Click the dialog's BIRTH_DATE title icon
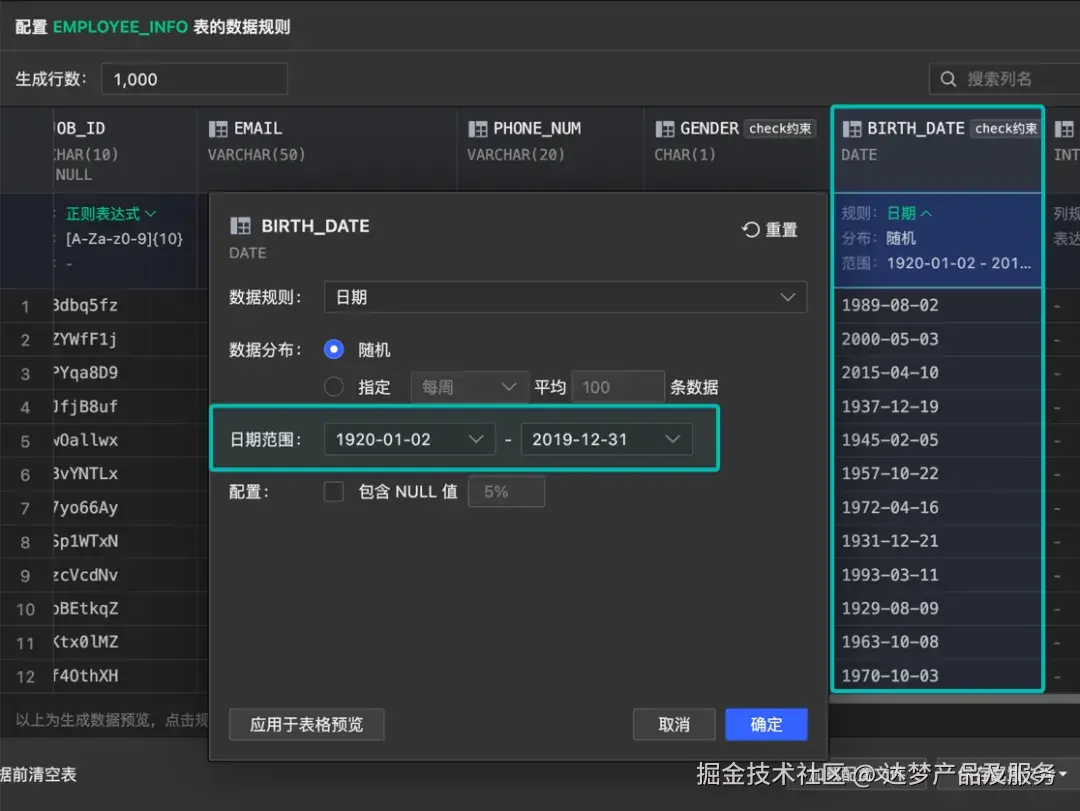Viewport: 1080px width, 811px height. coord(240,226)
